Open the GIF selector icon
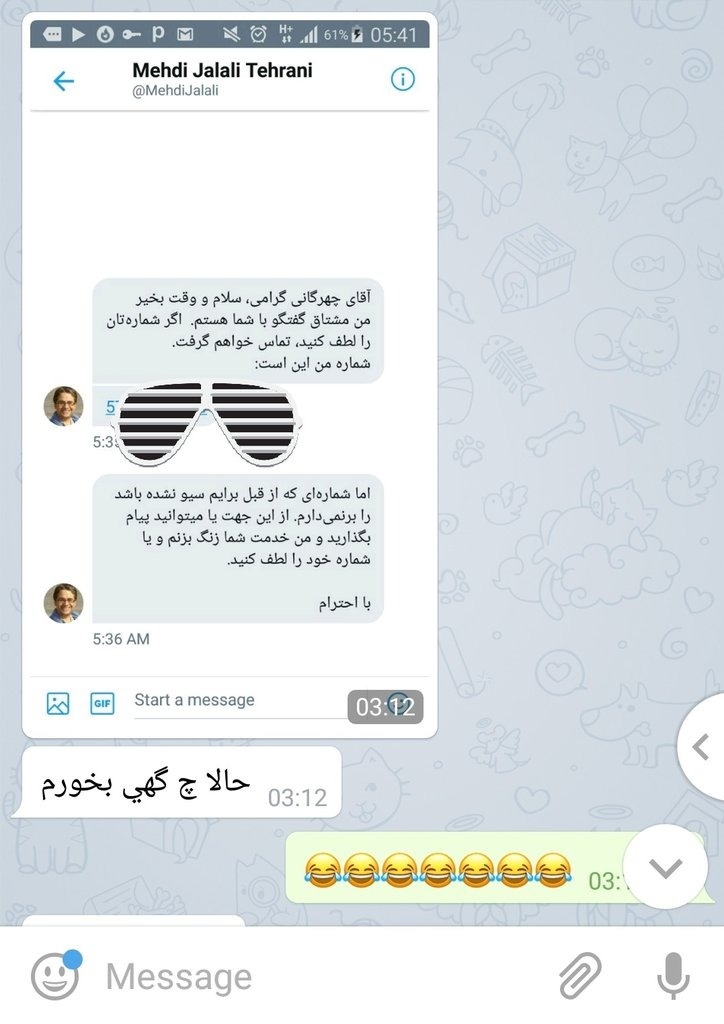The height and width of the screenshot is (1024, 724). 102,703
